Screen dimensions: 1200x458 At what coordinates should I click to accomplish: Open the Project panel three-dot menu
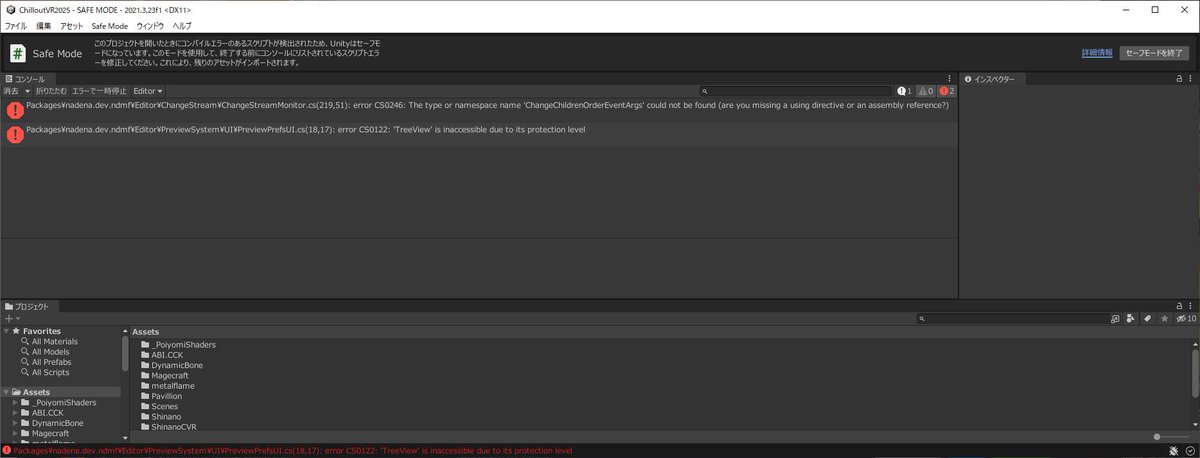pyautogui.click(x=1191, y=306)
